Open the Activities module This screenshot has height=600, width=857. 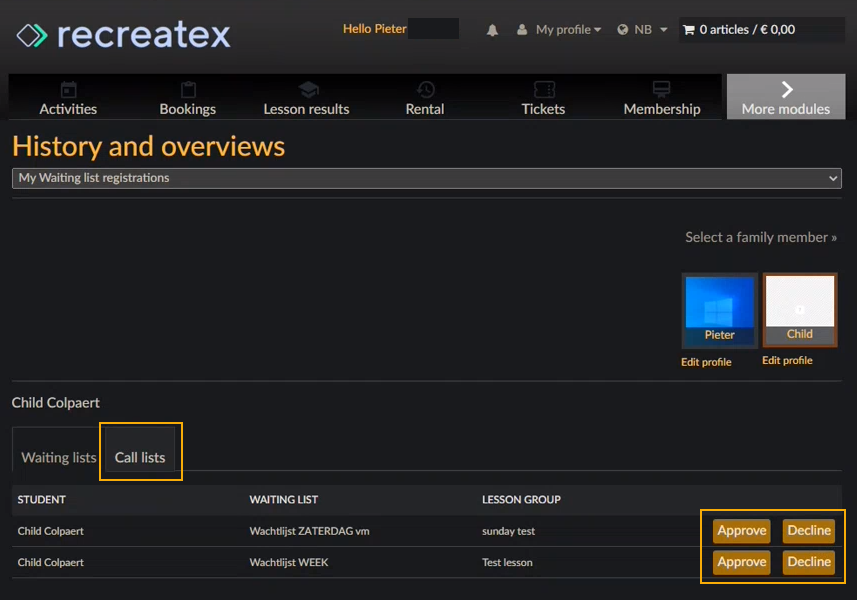tap(68, 99)
